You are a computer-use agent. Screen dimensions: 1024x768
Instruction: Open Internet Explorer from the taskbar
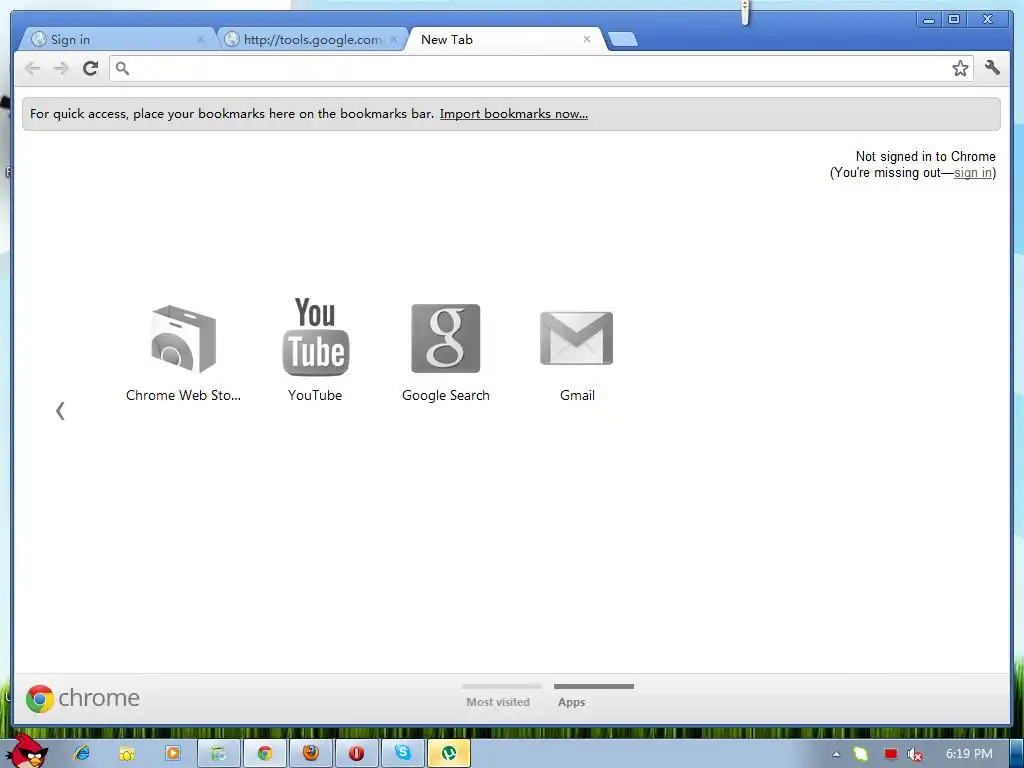pyautogui.click(x=82, y=753)
